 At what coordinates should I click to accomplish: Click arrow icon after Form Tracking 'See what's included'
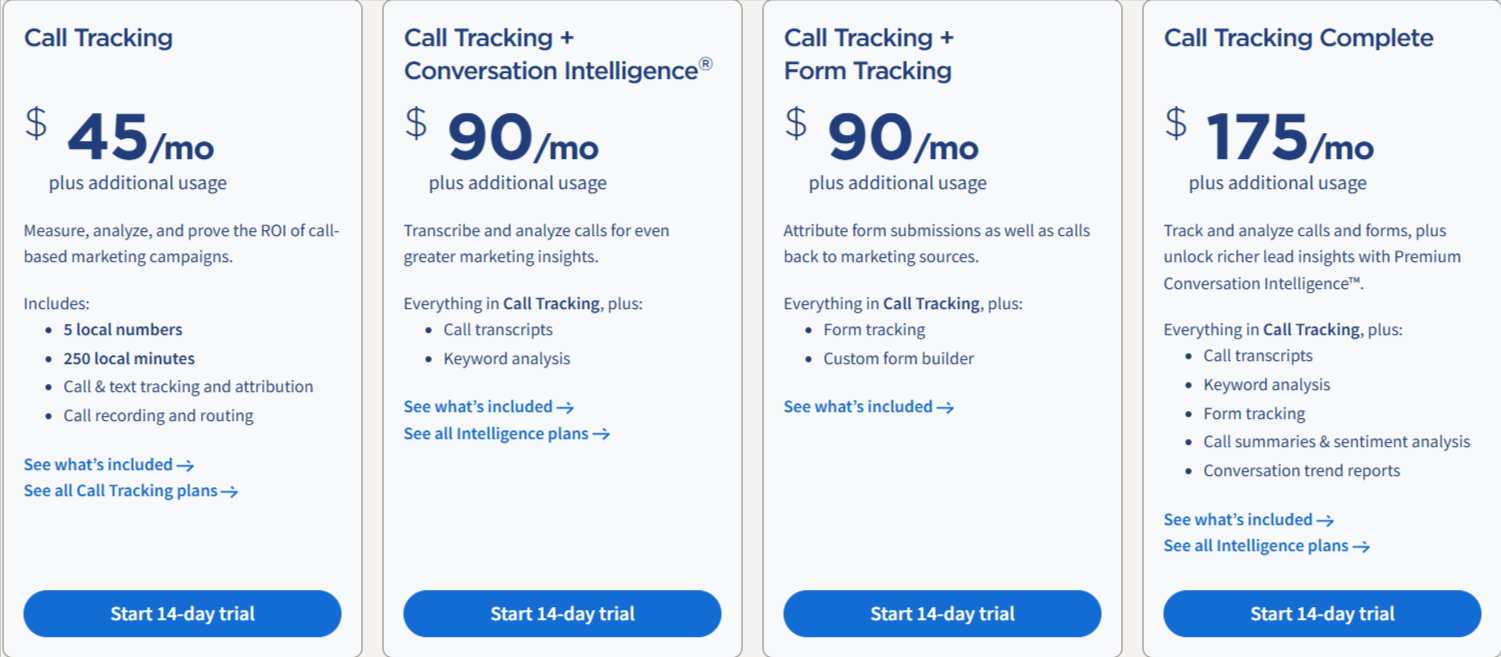tap(945, 408)
